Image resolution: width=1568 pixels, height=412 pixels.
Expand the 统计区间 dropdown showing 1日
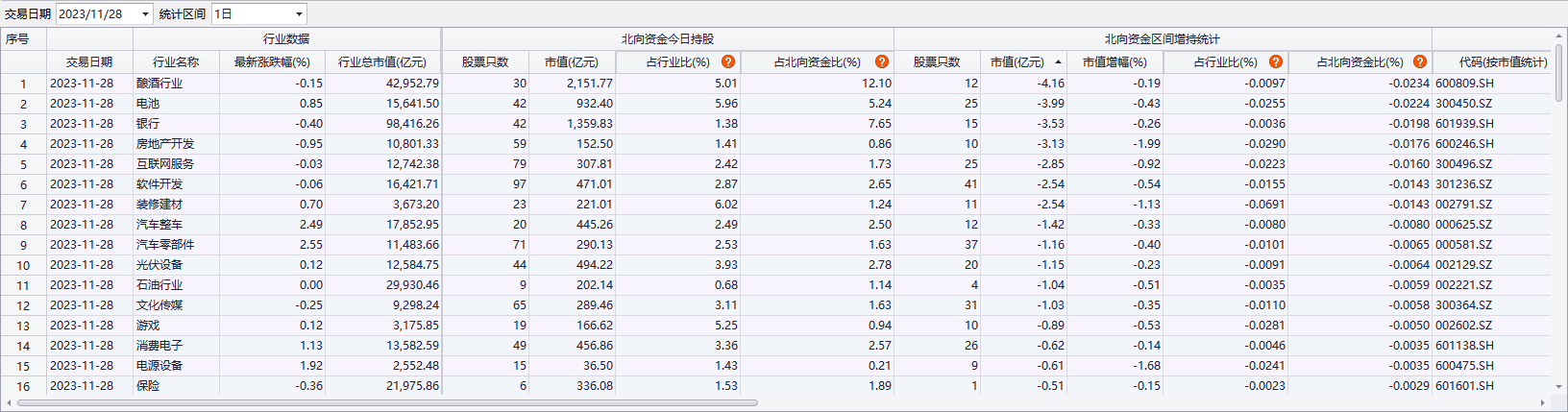tap(299, 14)
